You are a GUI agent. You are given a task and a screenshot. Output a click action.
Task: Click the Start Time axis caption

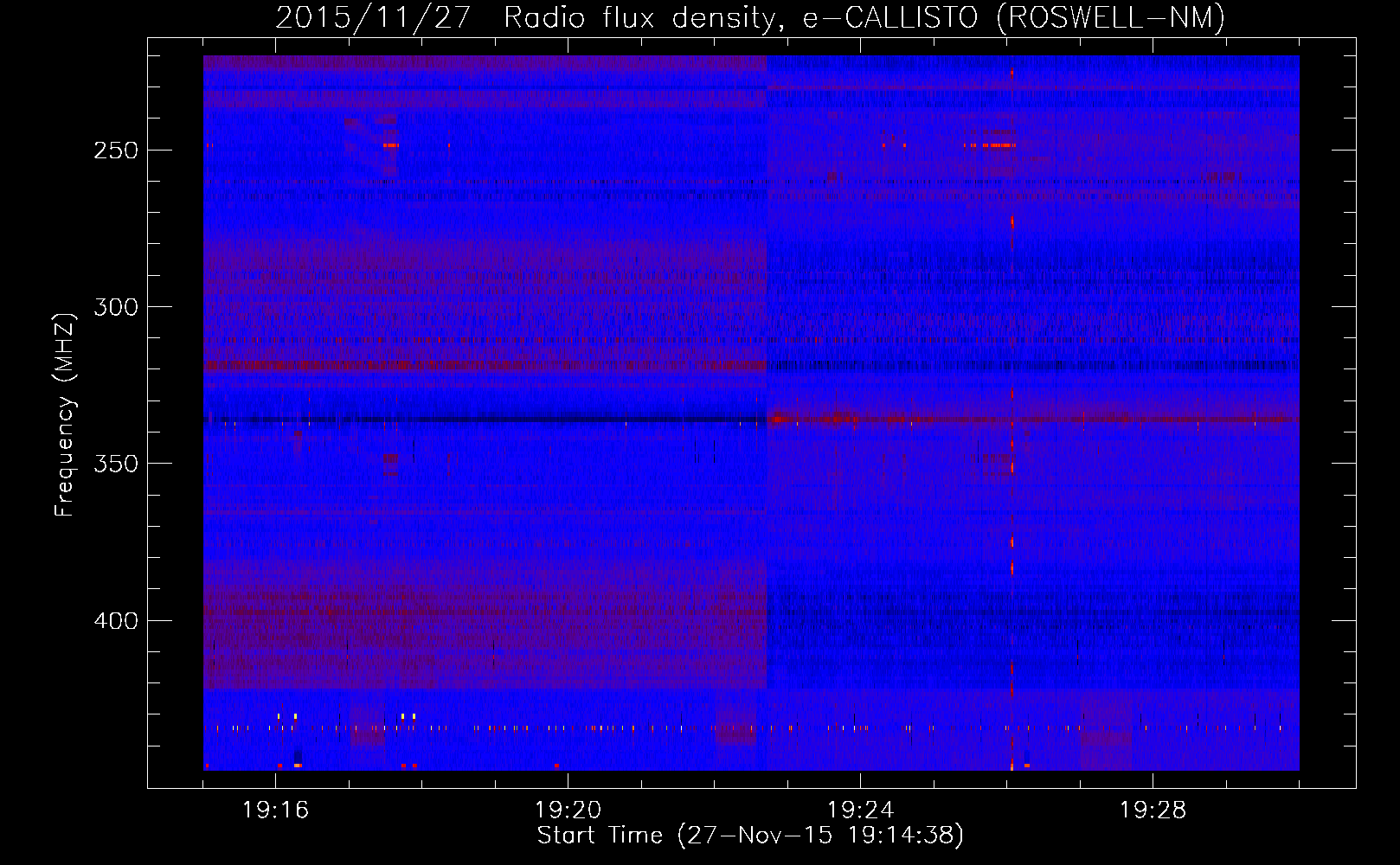[750, 836]
